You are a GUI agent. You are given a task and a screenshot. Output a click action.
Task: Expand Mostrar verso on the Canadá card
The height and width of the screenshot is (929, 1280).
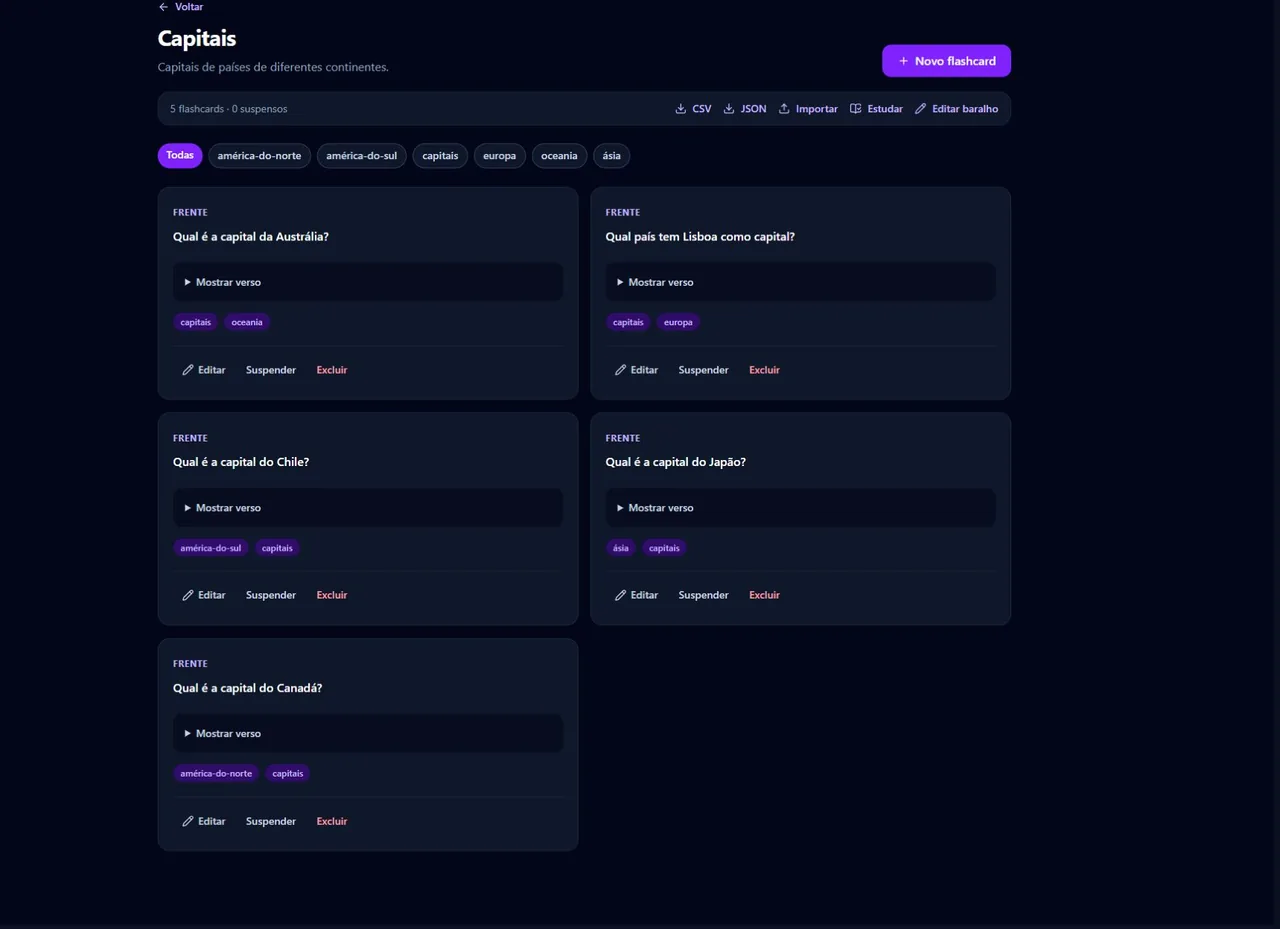pyautogui.click(x=368, y=733)
